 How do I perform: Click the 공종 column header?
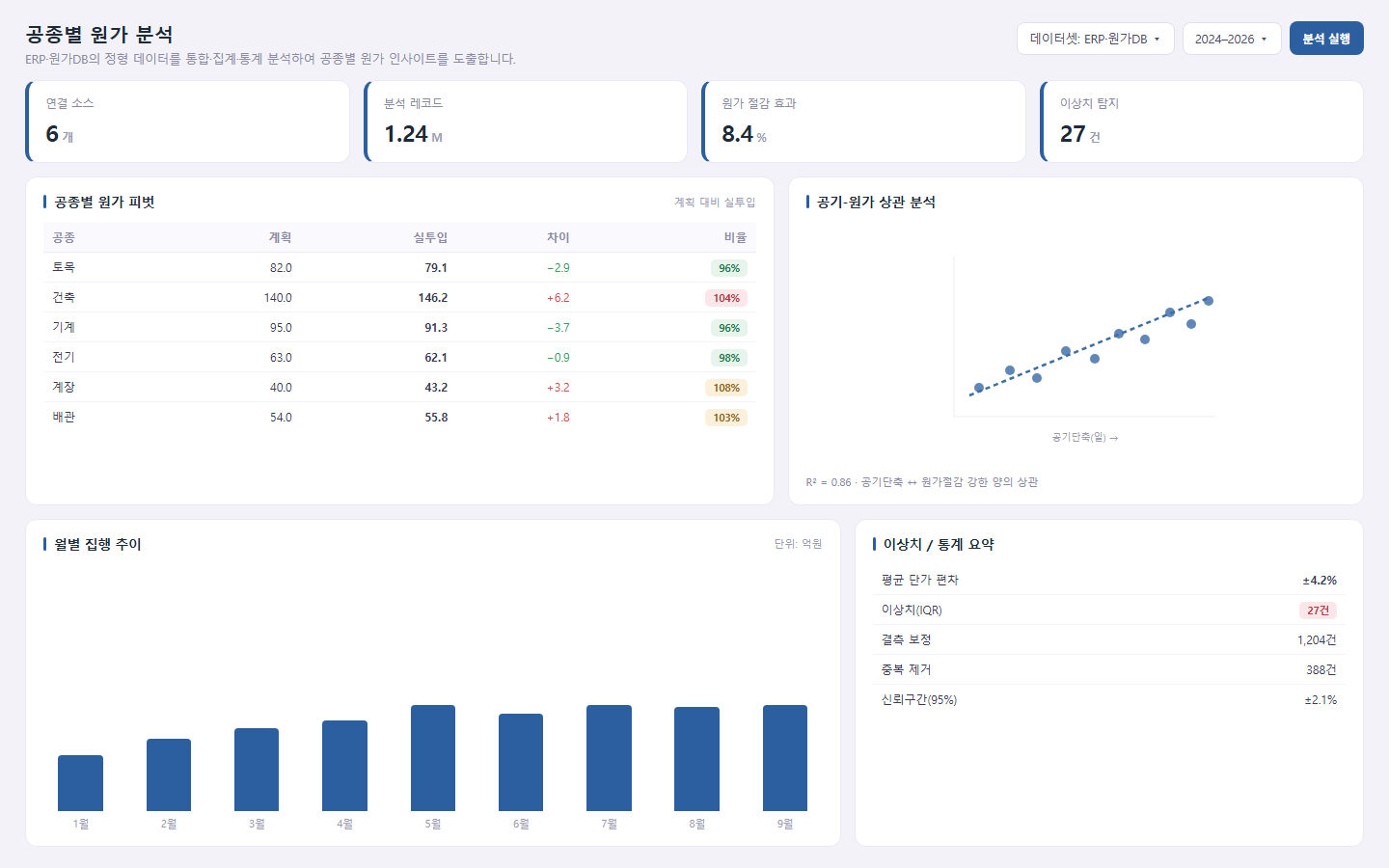[64, 237]
